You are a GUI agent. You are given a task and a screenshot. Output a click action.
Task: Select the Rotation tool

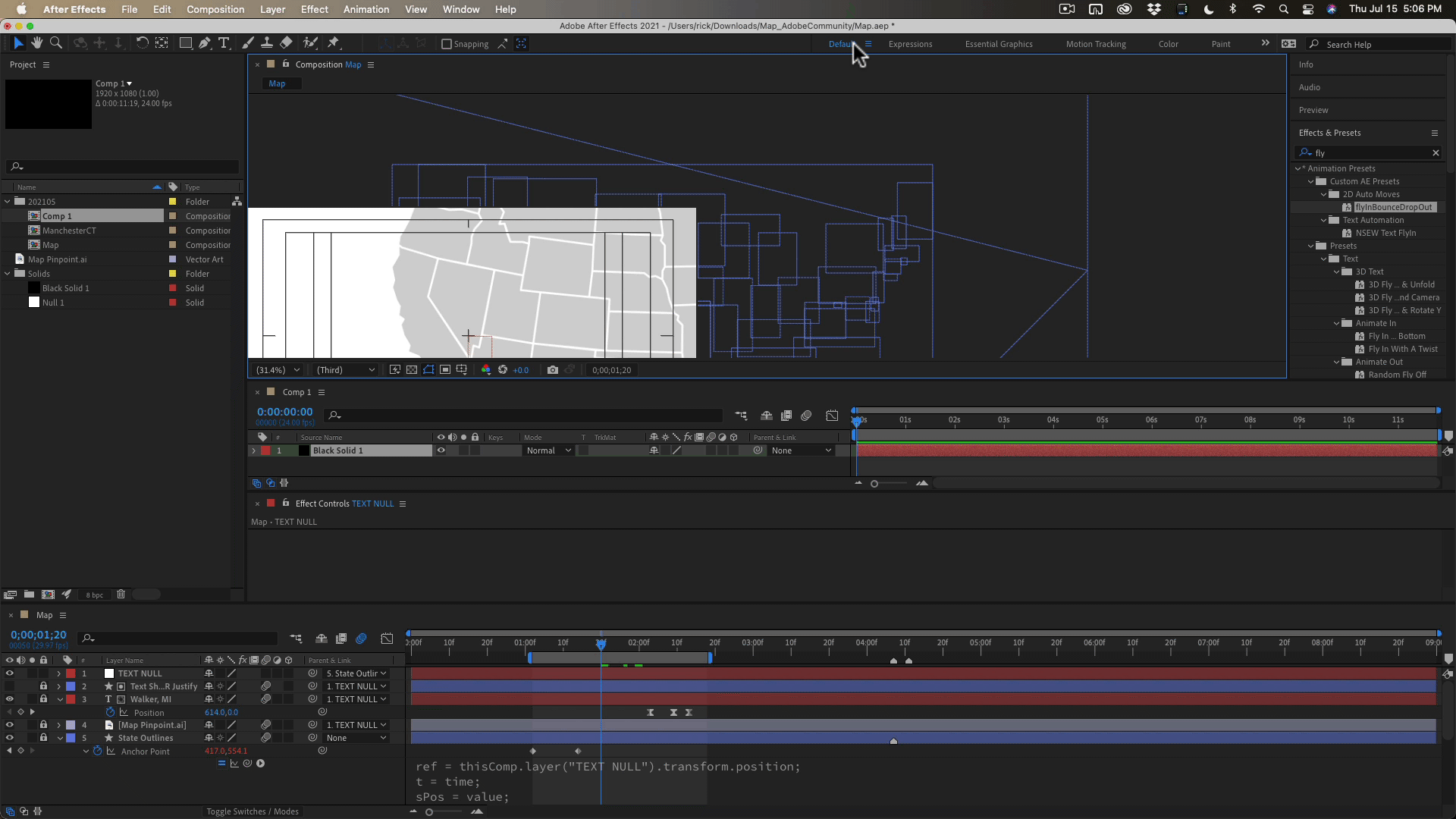(142, 43)
